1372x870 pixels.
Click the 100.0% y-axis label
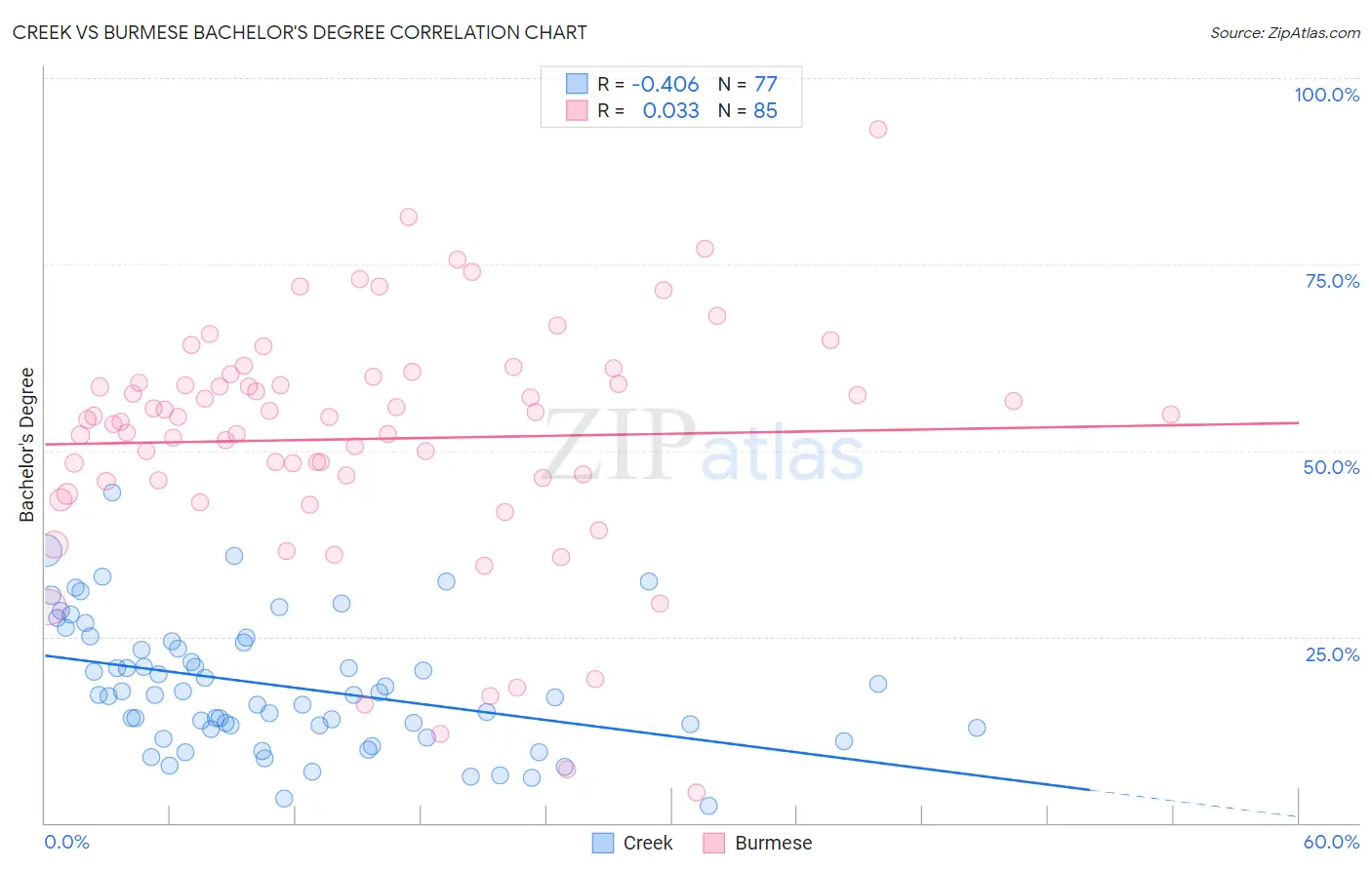[x=1327, y=95]
